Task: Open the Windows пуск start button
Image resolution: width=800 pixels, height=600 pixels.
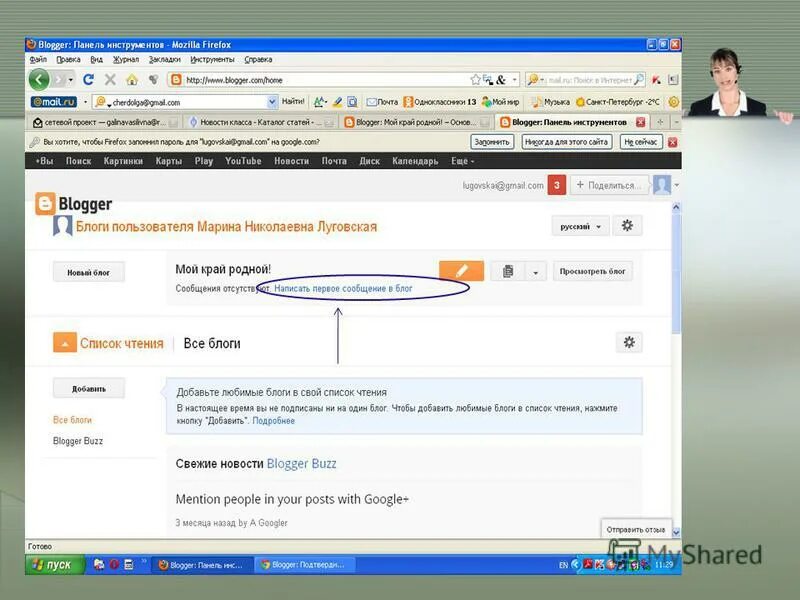Action: (54, 565)
